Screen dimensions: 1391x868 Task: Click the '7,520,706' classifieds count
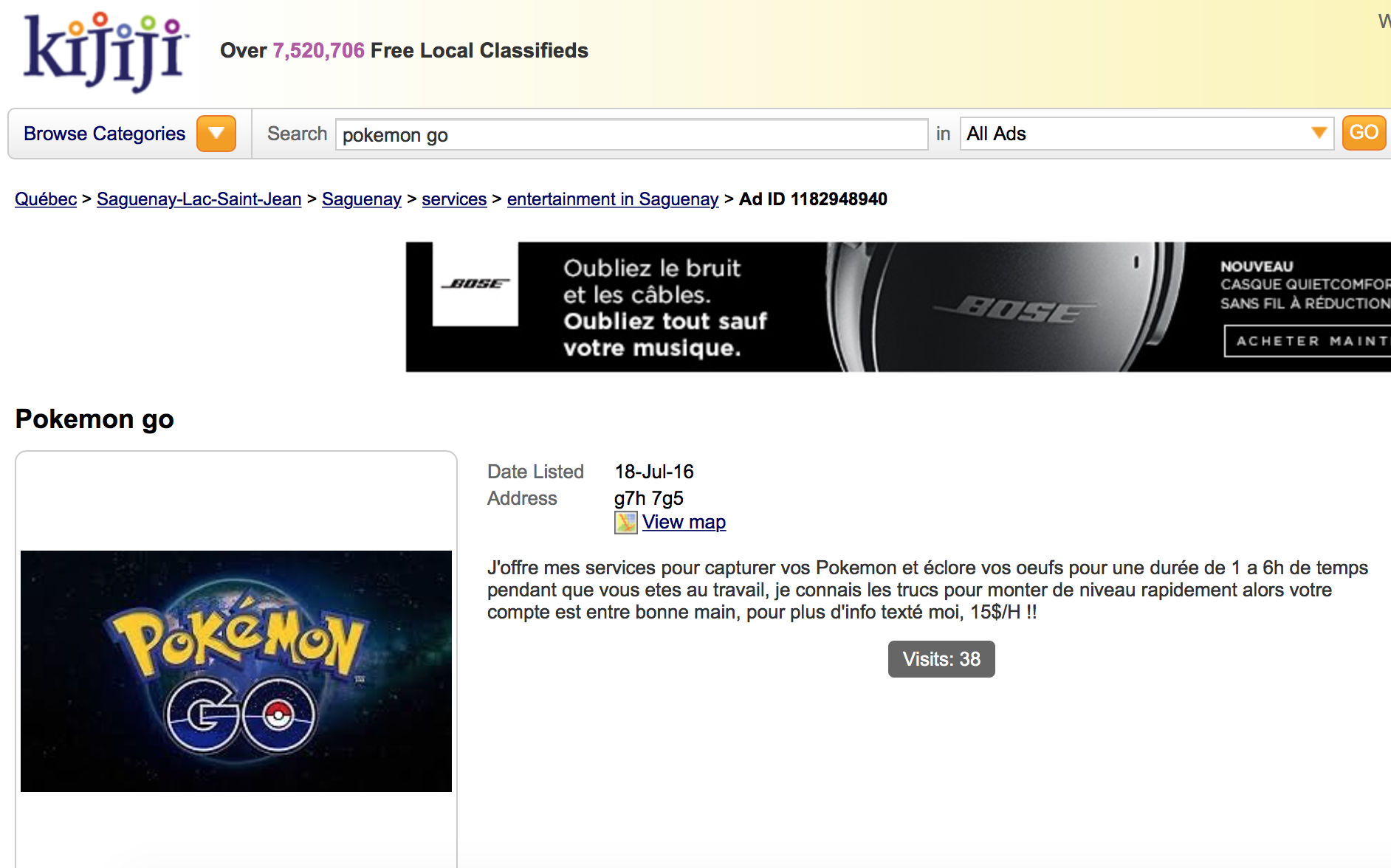click(319, 50)
